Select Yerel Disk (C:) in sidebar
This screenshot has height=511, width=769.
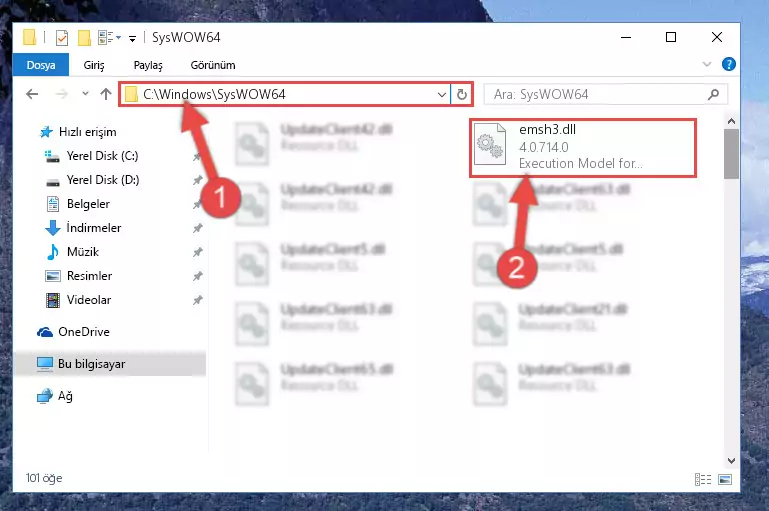[x=92, y=156]
